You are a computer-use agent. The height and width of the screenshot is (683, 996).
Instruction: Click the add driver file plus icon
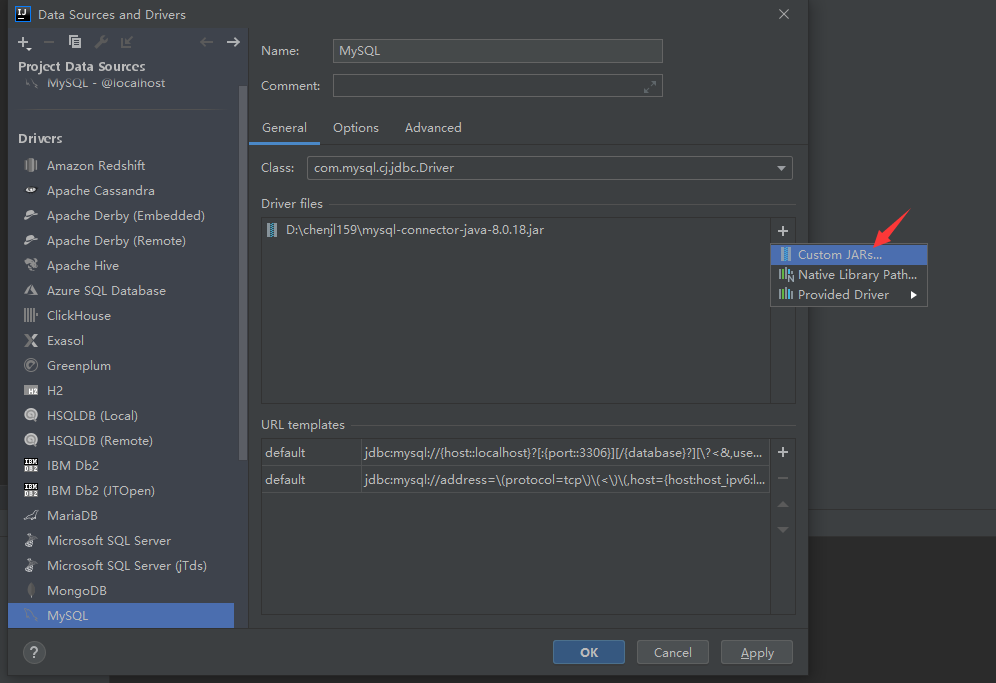[x=783, y=231]
